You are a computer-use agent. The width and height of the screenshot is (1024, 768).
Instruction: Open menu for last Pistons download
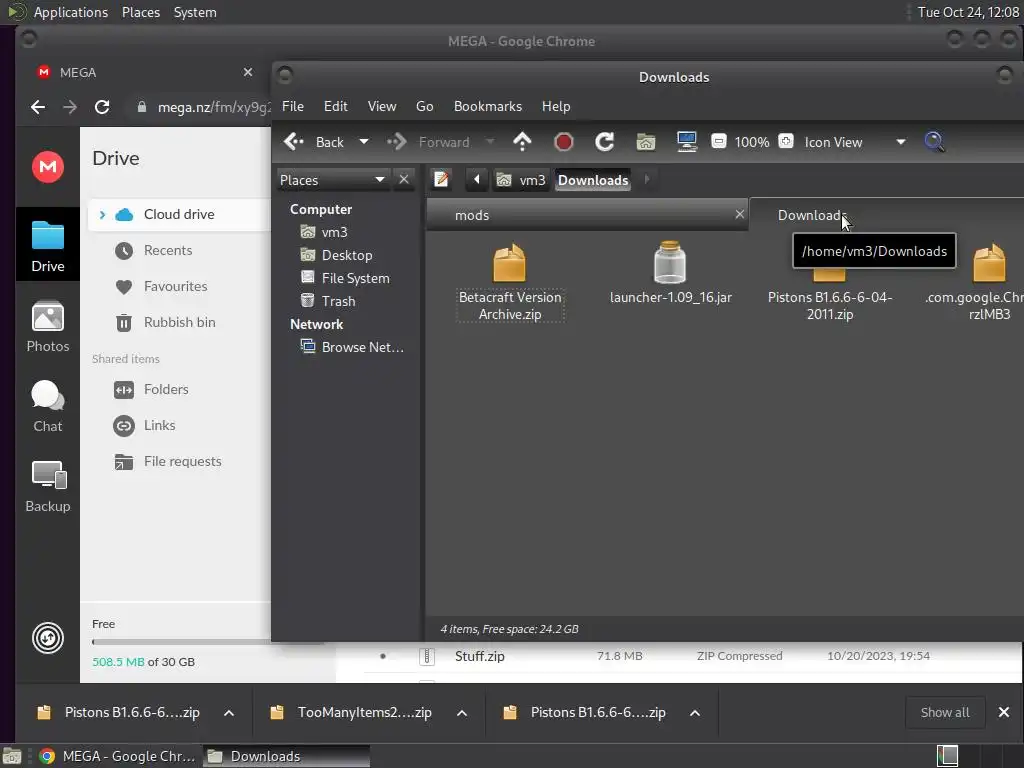point(695,712)
